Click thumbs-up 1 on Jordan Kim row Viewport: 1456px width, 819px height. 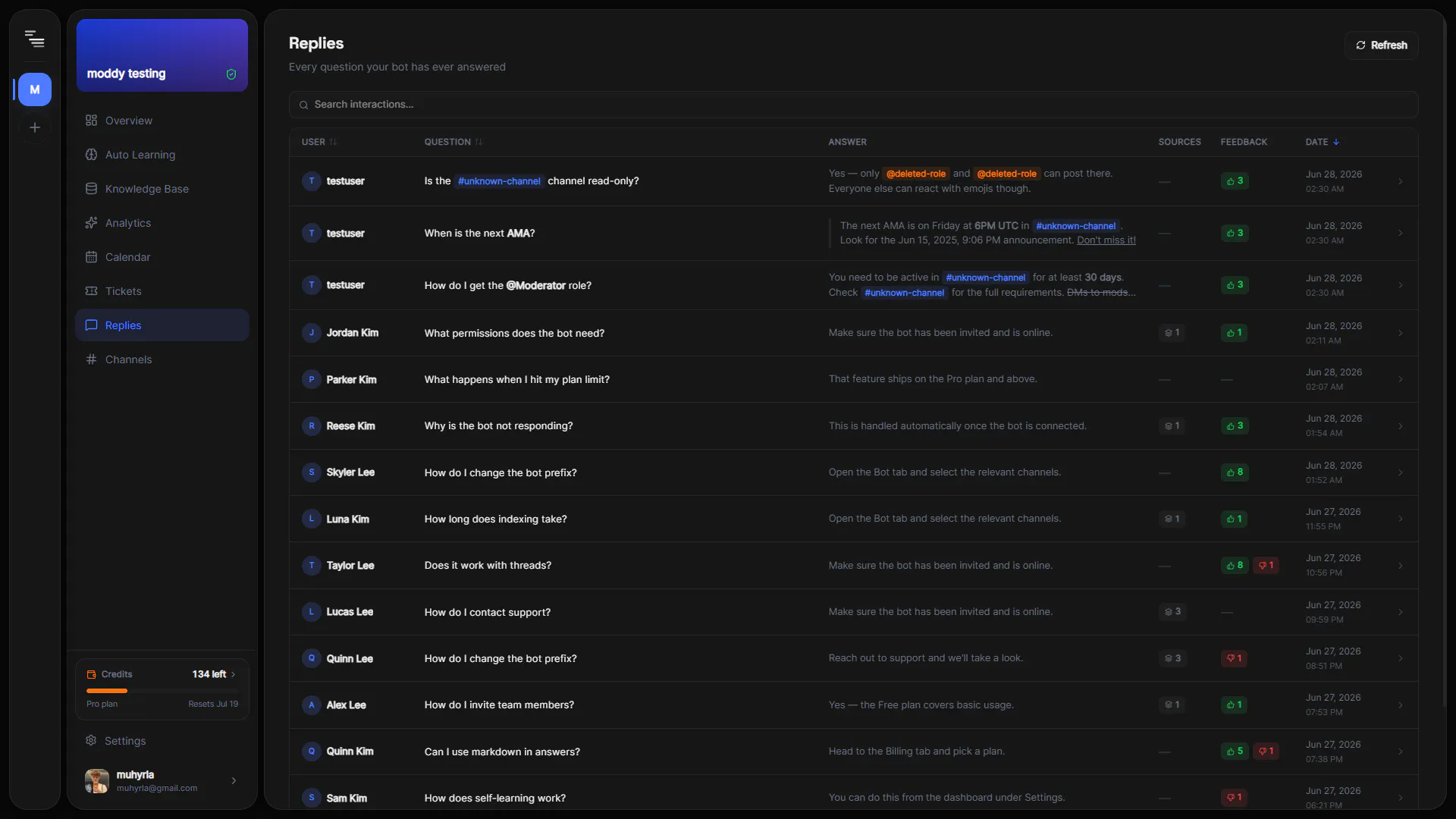pos(1235,333)
